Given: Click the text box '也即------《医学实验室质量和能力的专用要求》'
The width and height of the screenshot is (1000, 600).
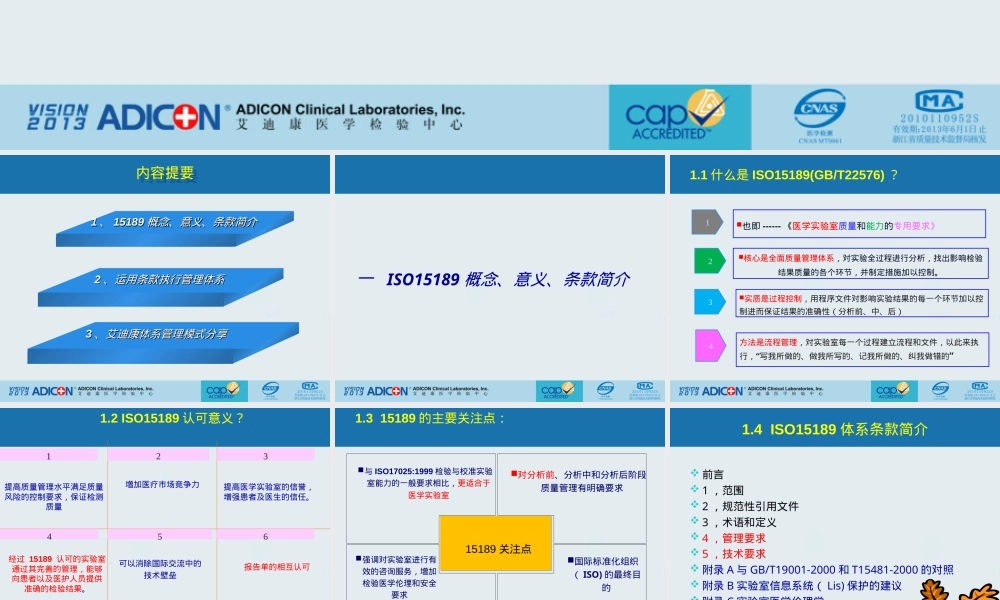Looking at the screenshot, I should pyautogui.click(x=859, y=224).
